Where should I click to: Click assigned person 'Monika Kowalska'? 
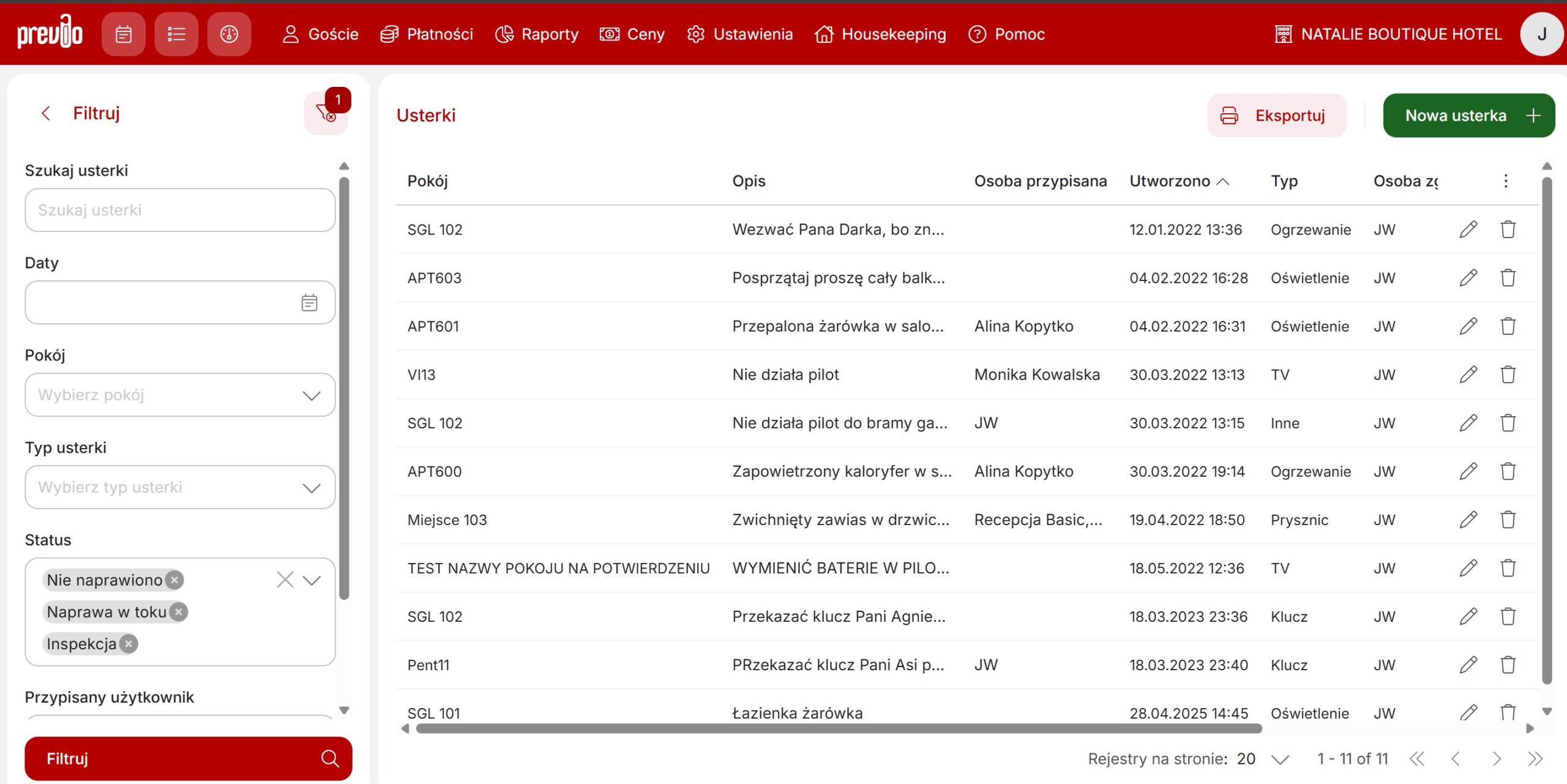[1037, 375]
